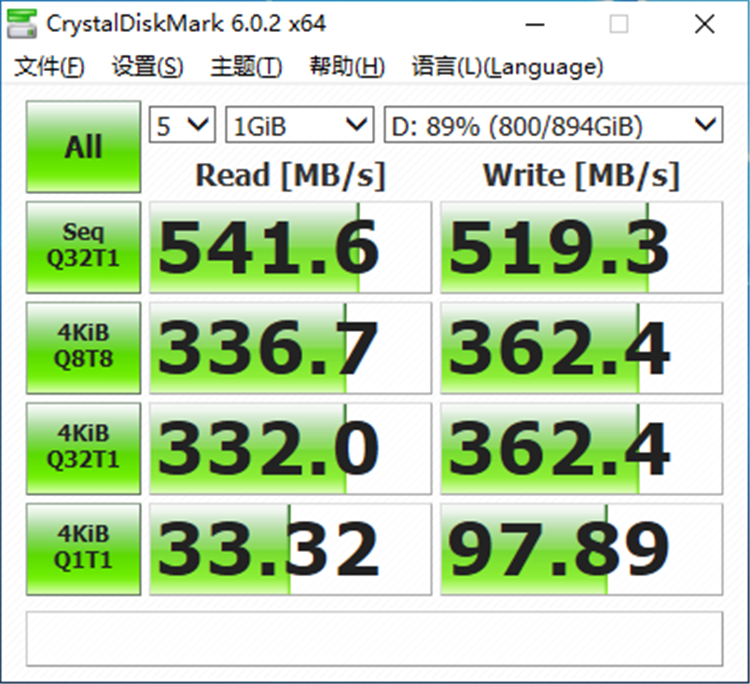Minimize the CrystalDiskMark window
The width and height of the screenshot is (750, 684).
535,24
